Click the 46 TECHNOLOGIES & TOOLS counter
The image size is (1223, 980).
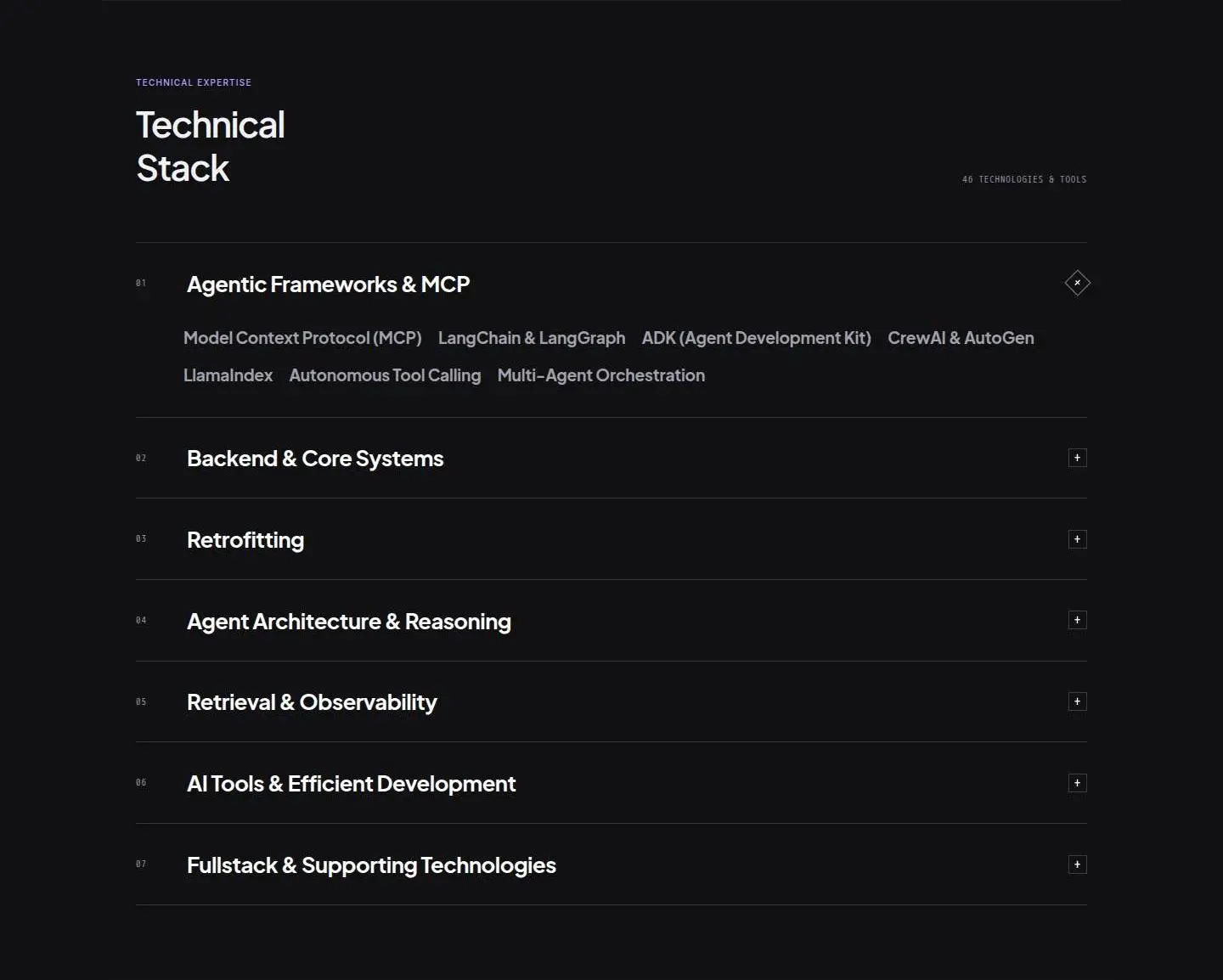point(1024,179)
